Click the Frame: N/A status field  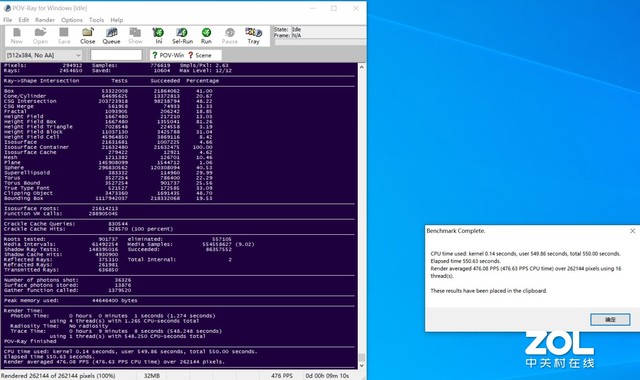288,36
